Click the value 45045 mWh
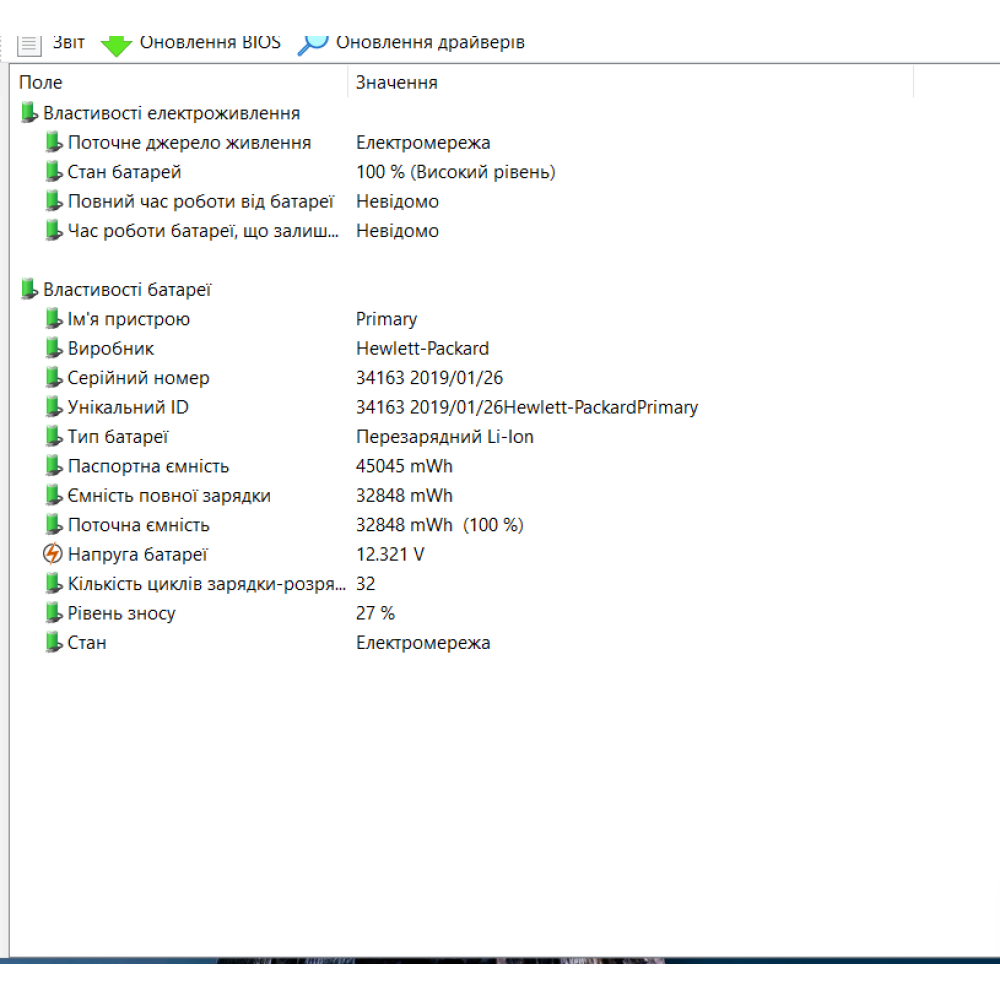The height and width of the screenshot is (1000, 1000). tap(404, 466)
